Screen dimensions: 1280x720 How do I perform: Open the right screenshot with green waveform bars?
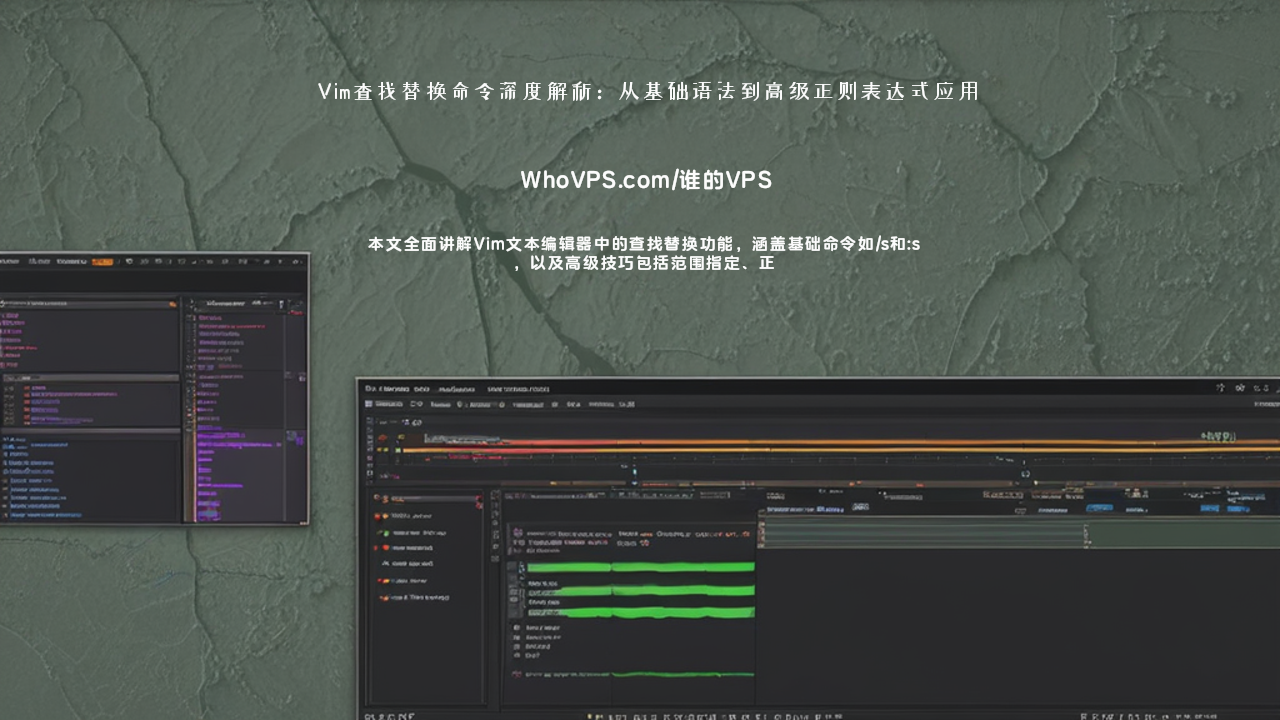pos(818,548)
